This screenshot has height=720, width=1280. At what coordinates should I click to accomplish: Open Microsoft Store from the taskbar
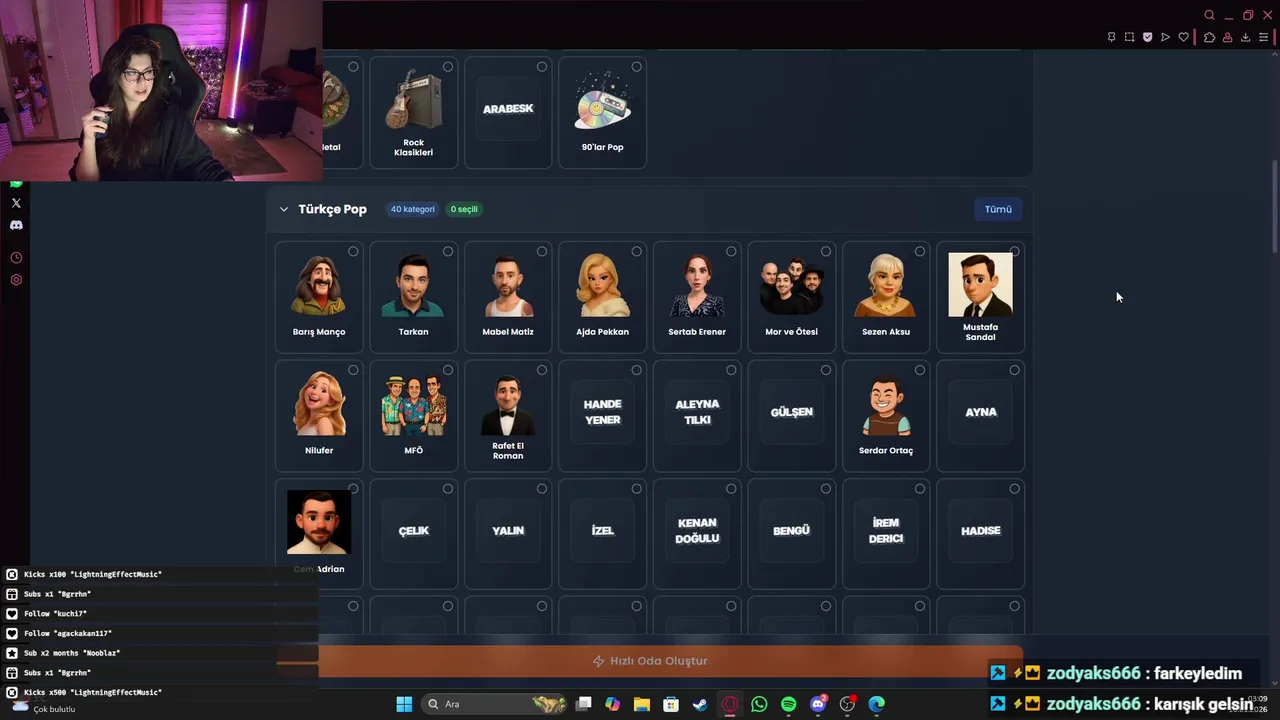click(671, 704)
